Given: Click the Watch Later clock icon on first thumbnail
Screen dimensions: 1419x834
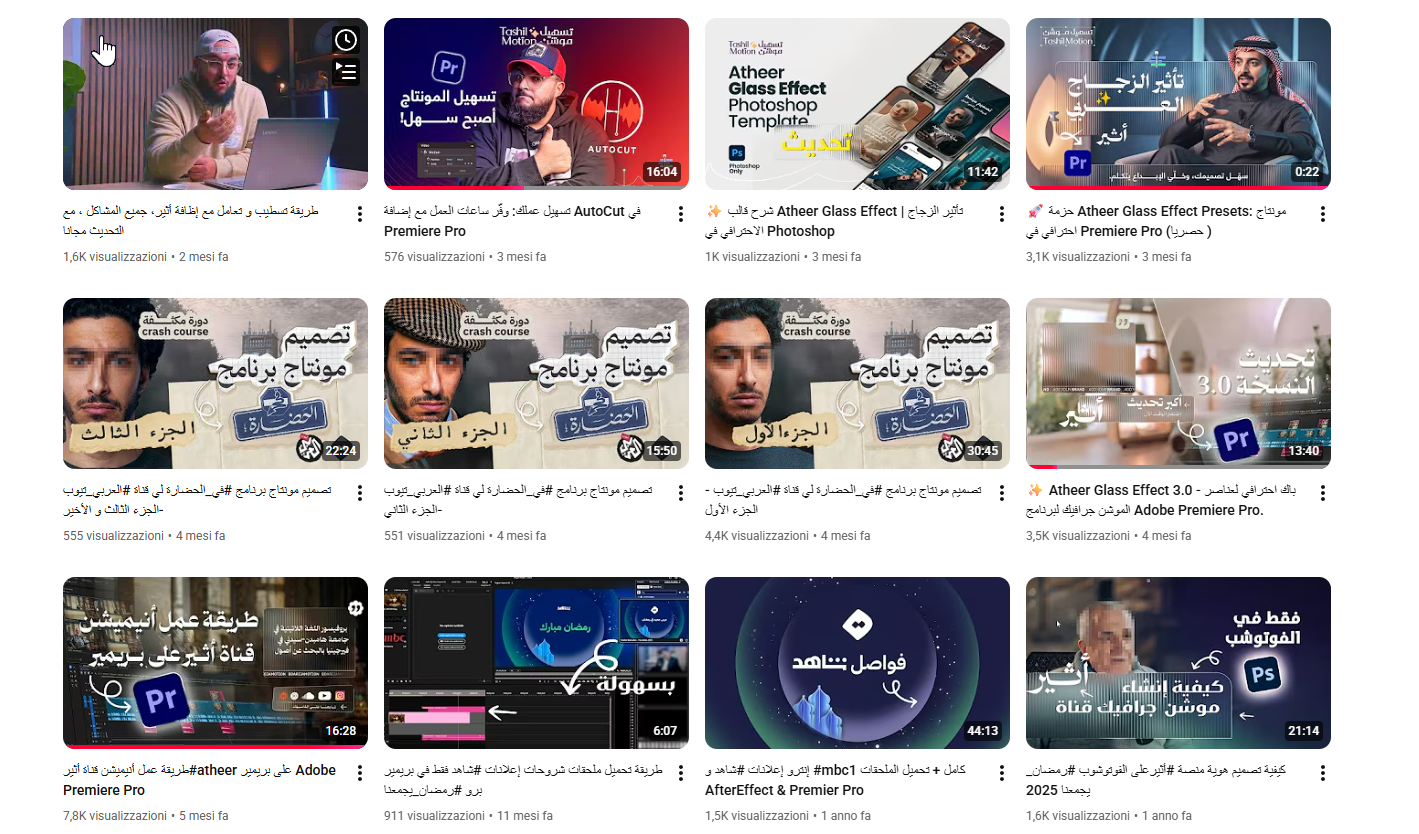Looking at the screenshot, I should click(x=345, y=40).
